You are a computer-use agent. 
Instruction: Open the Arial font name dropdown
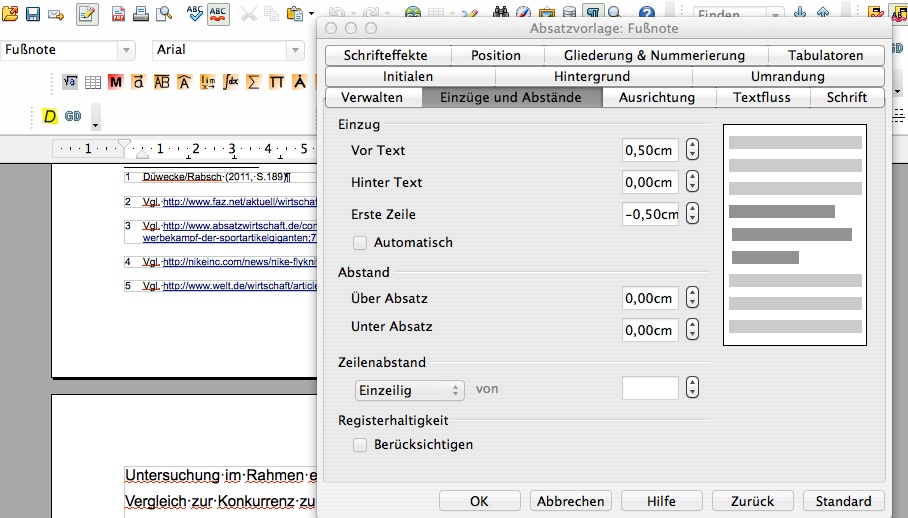295,50
